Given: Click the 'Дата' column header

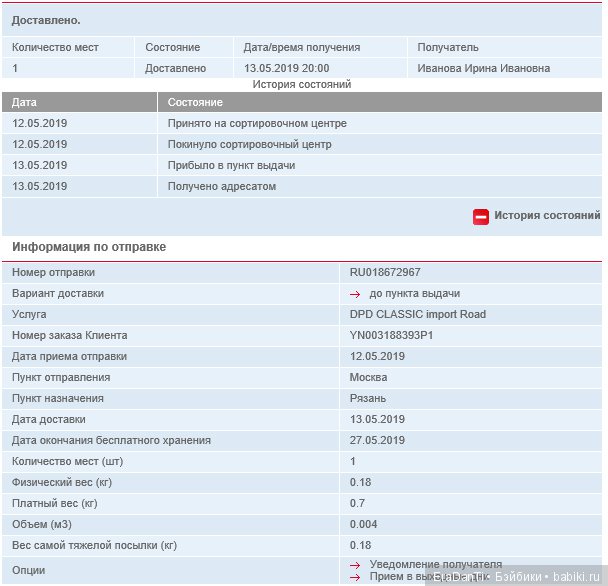Looking at the screenshot, I should pyautogui.click(x=25, y=103).
